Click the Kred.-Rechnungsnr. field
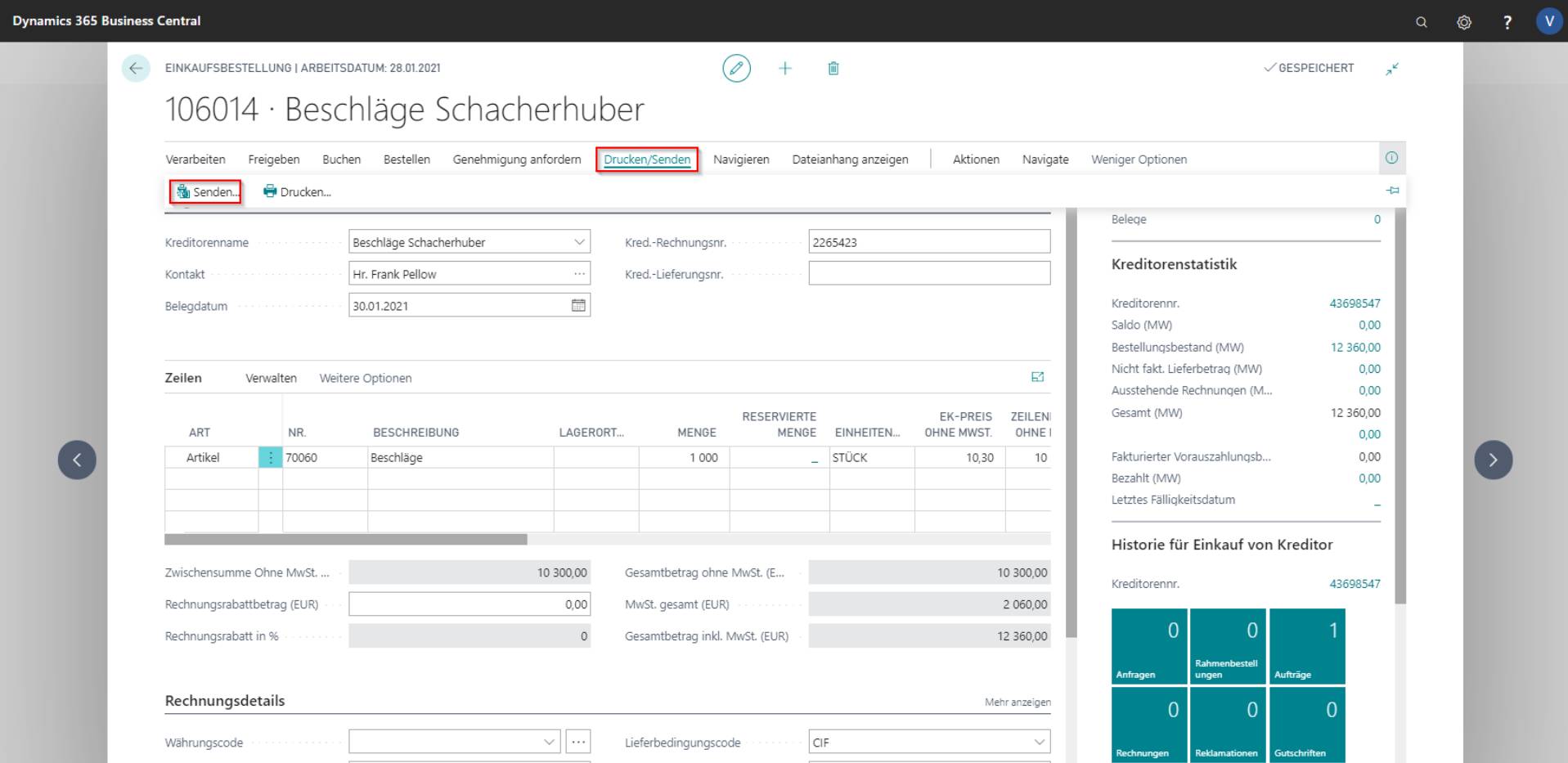Image resolution: width=1568 pixels, height=763 pixels. [x=929, y=242]
